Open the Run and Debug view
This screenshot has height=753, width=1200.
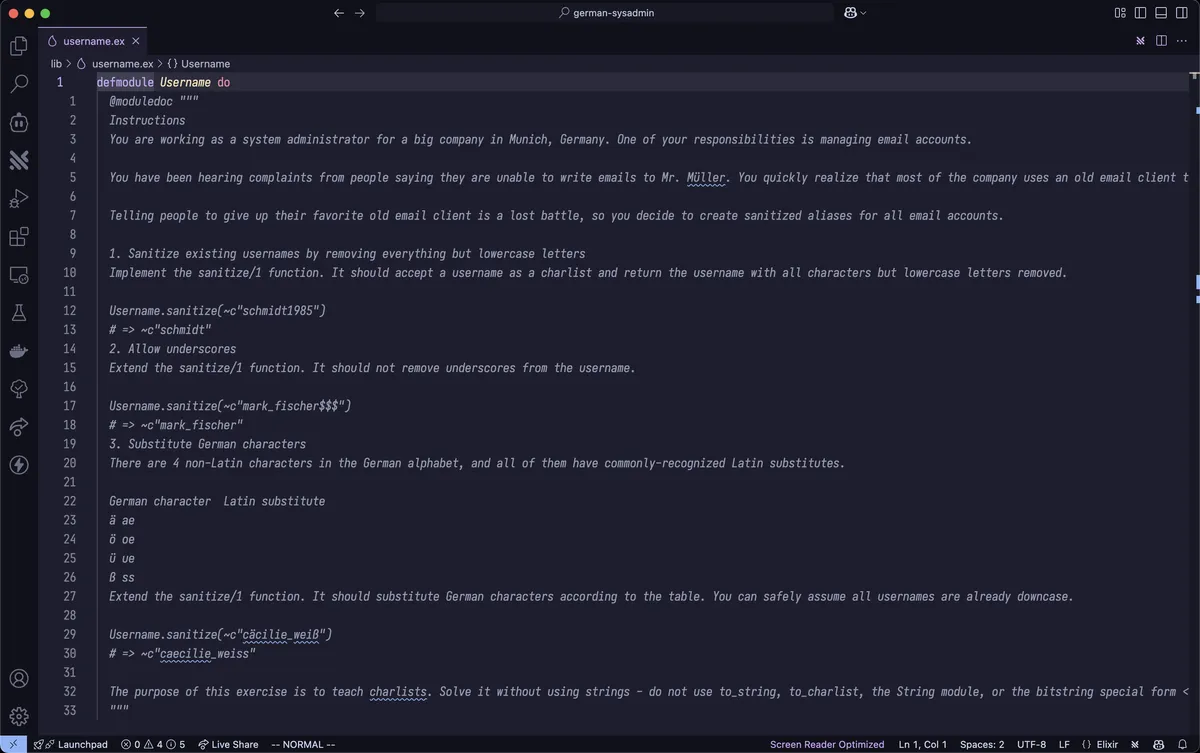pyautogui.click(x=19, y=198)
